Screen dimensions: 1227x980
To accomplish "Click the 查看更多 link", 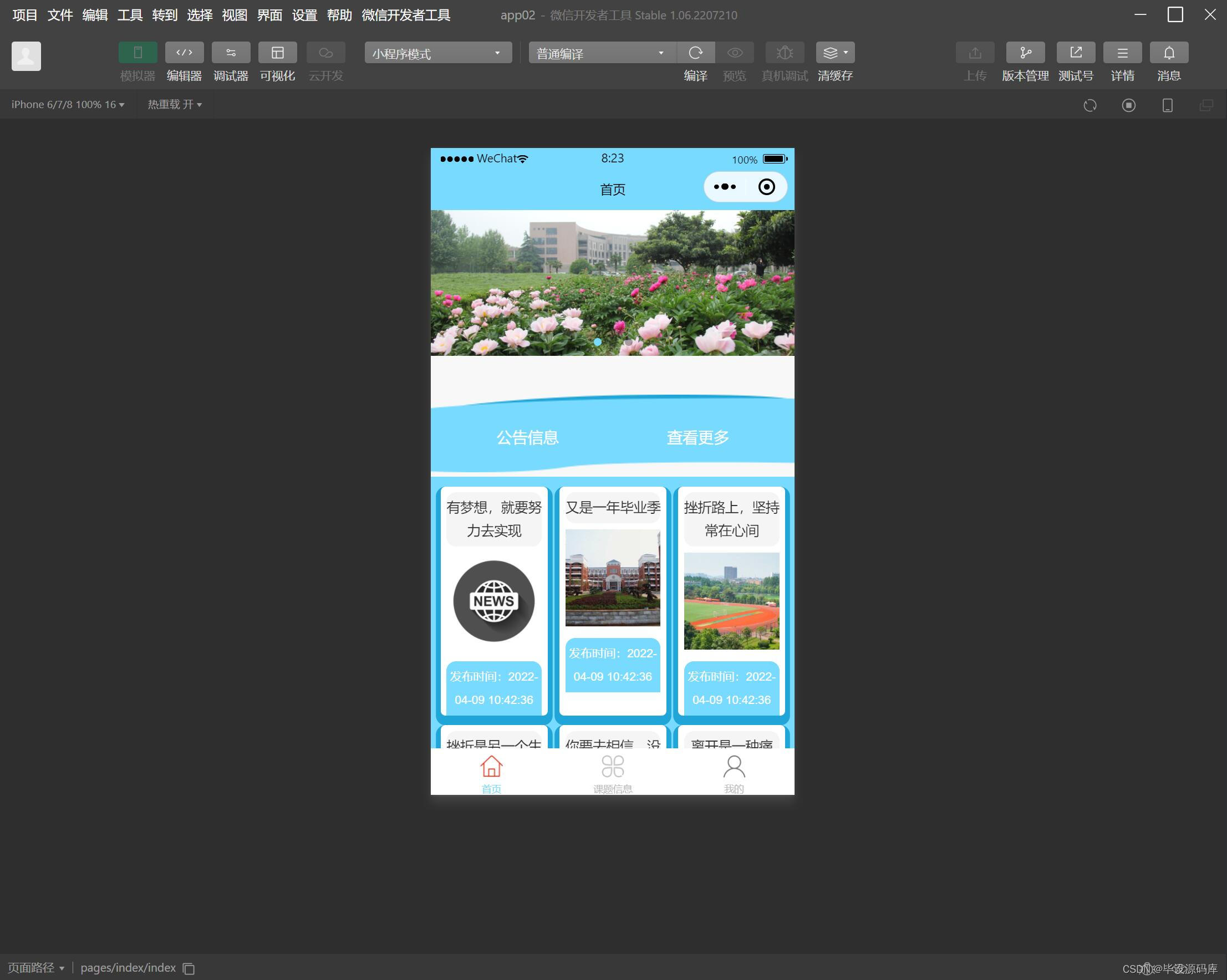I will coord(697,437).
